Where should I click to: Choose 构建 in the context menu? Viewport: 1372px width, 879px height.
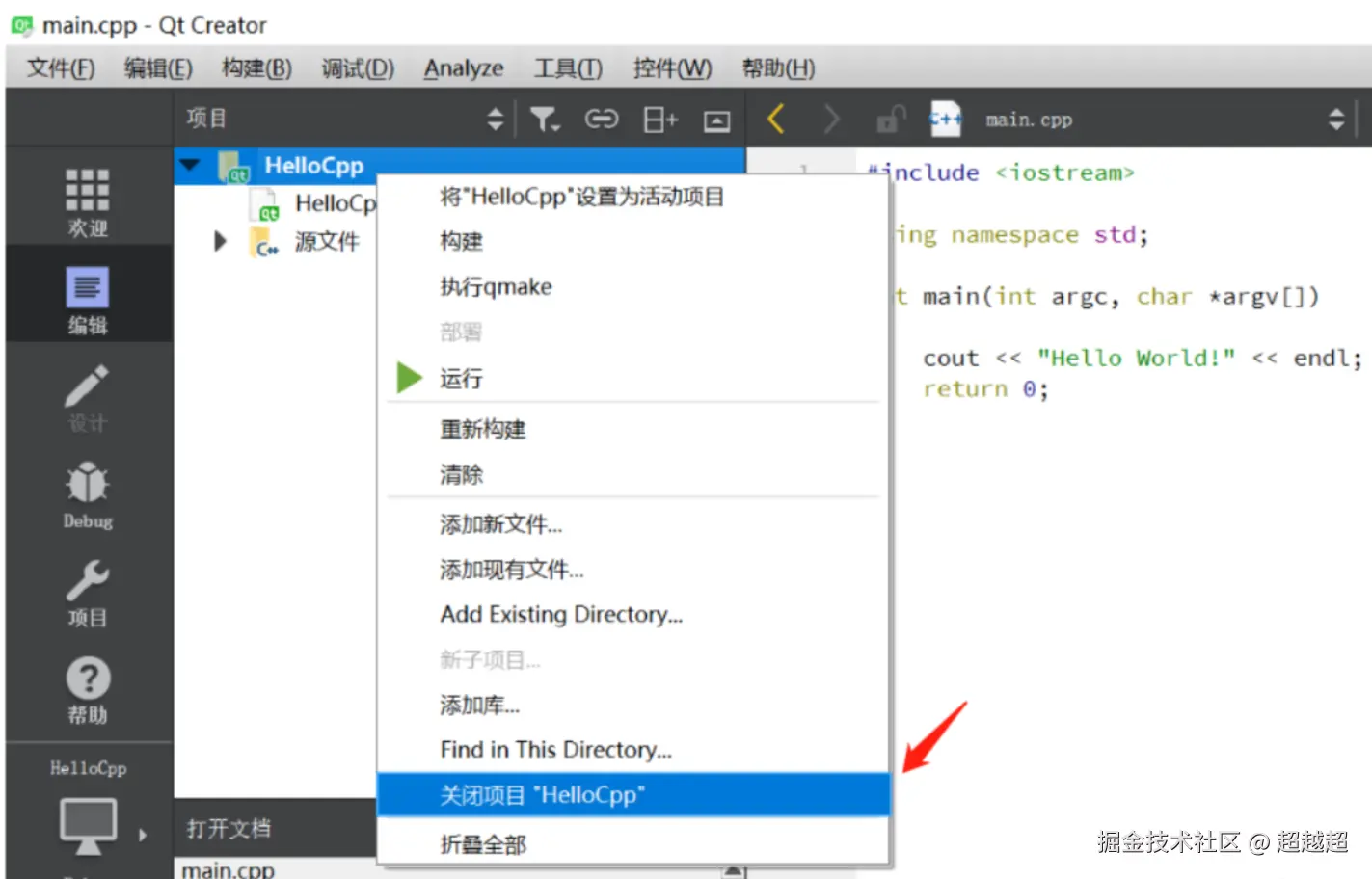pos(632,241)
